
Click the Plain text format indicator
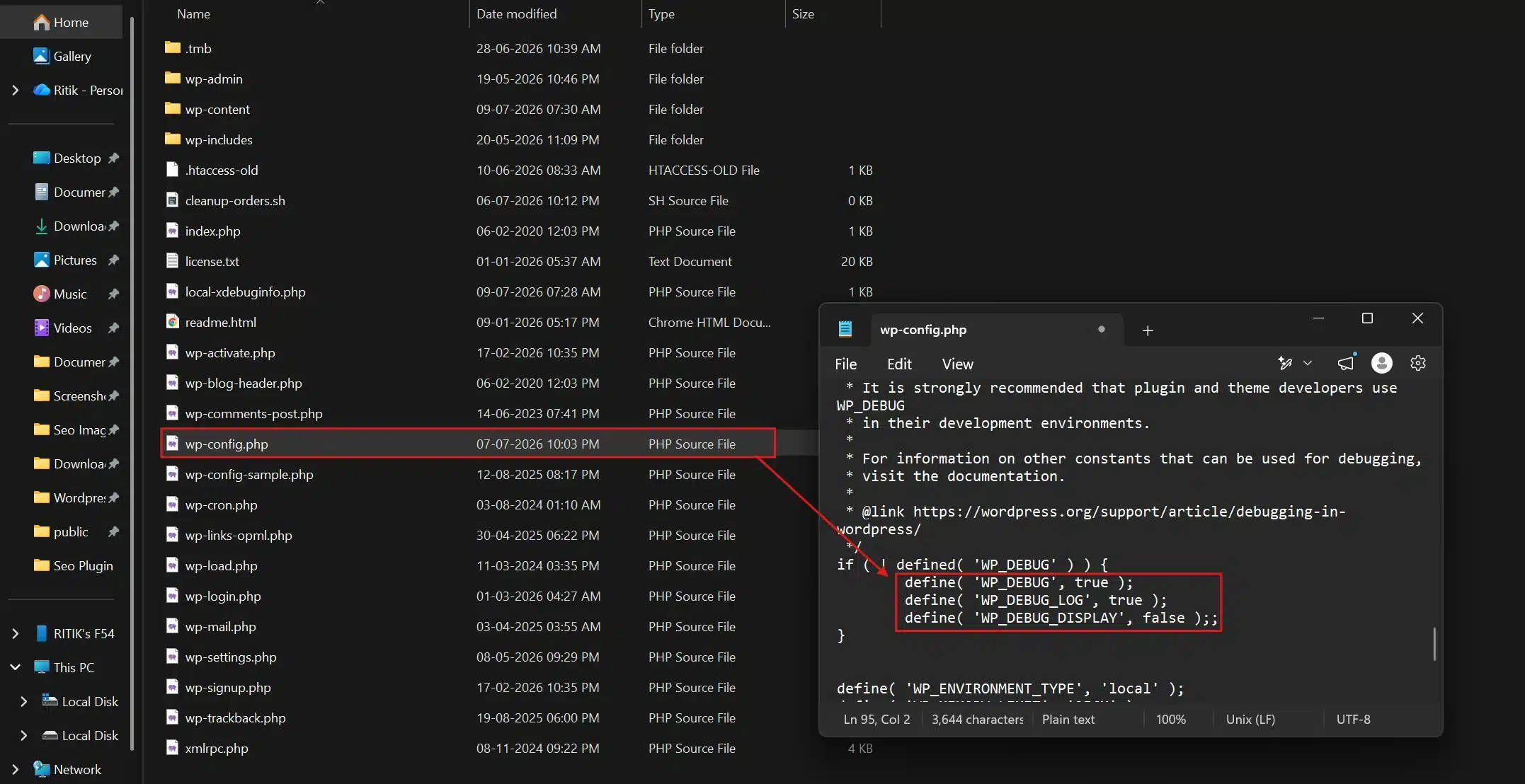1068,720
